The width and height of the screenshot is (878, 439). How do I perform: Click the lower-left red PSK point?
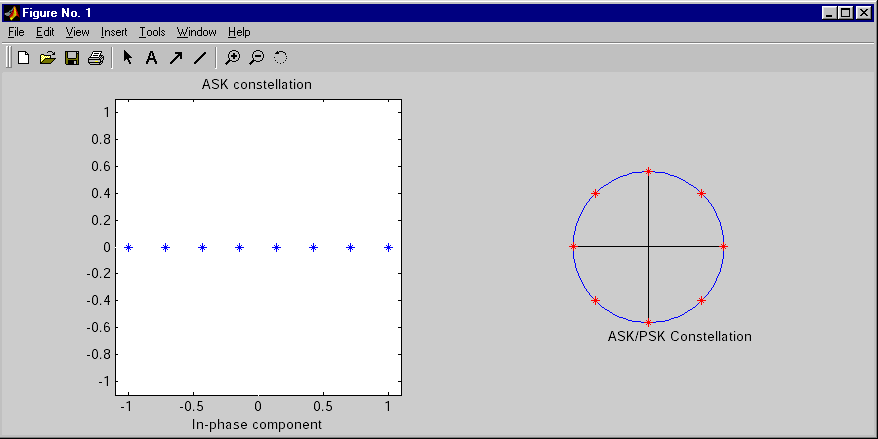click(x=595, y=300)
